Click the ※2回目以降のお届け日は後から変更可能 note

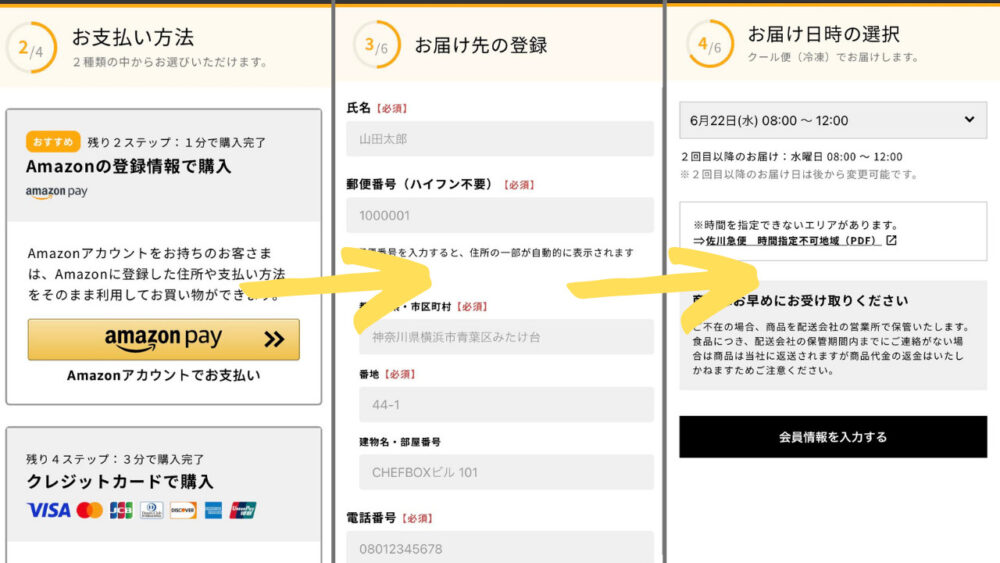point(798,174)
